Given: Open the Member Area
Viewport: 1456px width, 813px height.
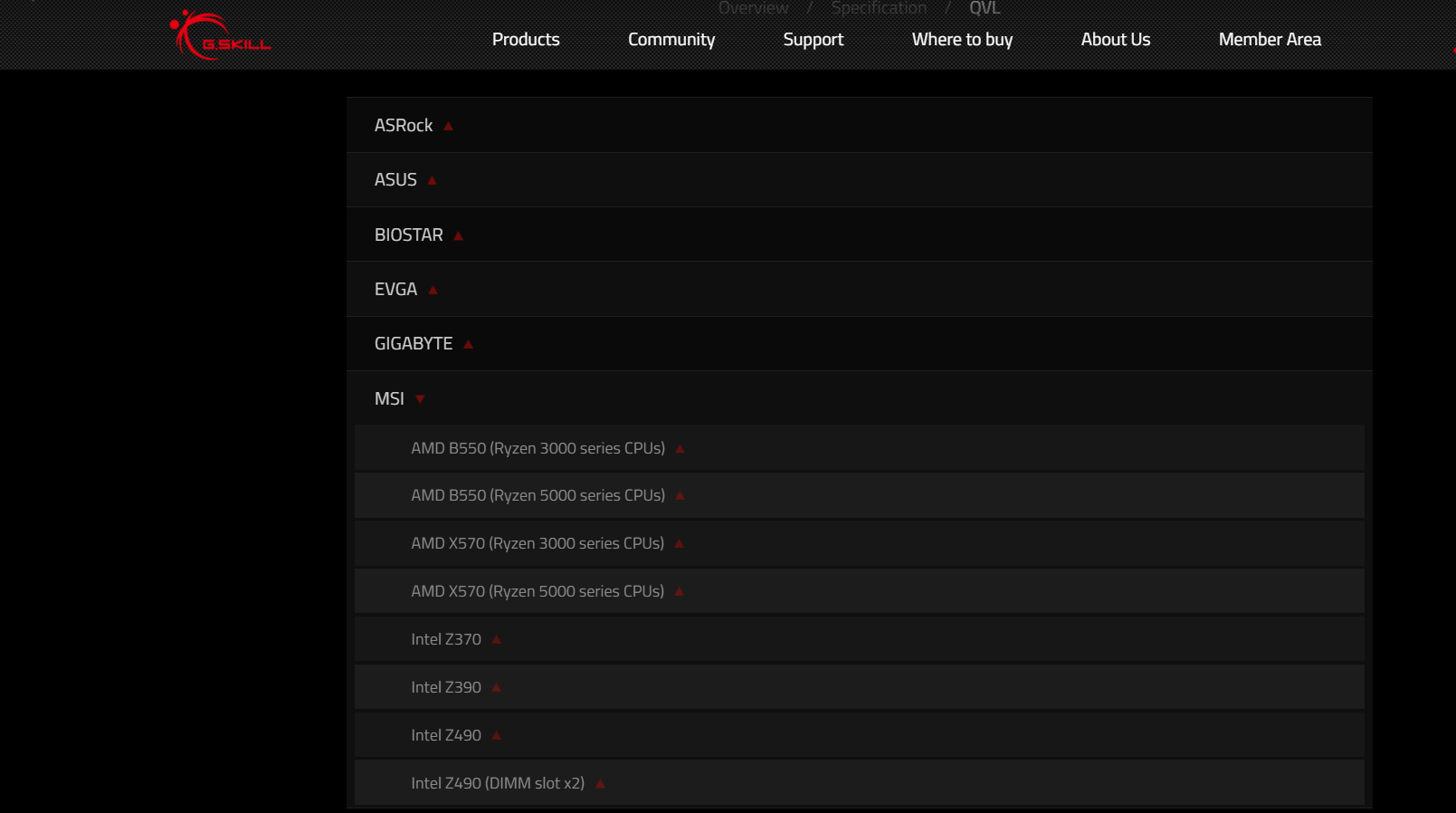Looking at the screenshot, I should click(x=1270, y=40).
